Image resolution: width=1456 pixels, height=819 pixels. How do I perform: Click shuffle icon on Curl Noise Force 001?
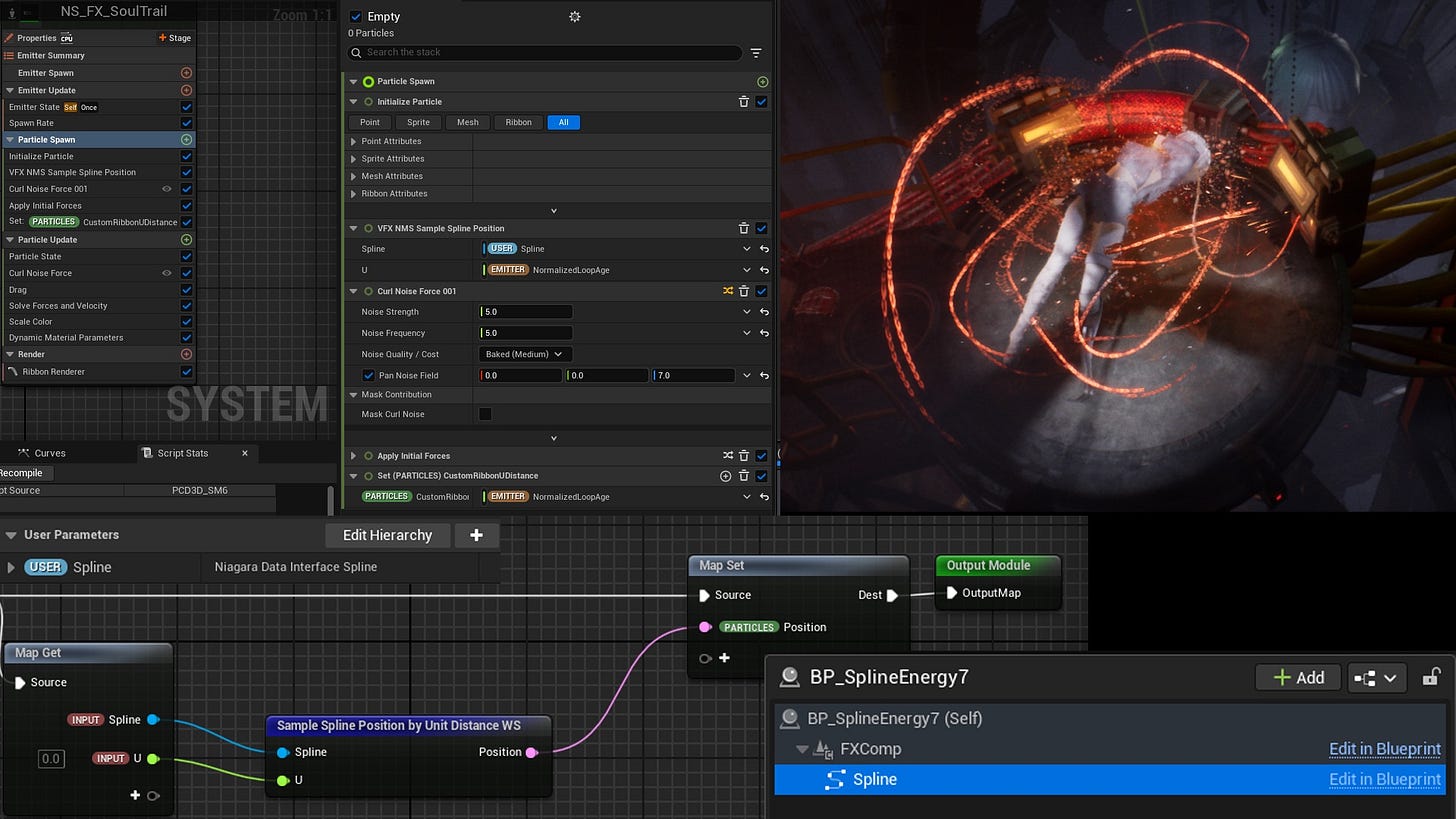pyautogui.click(x=728, y=291)
